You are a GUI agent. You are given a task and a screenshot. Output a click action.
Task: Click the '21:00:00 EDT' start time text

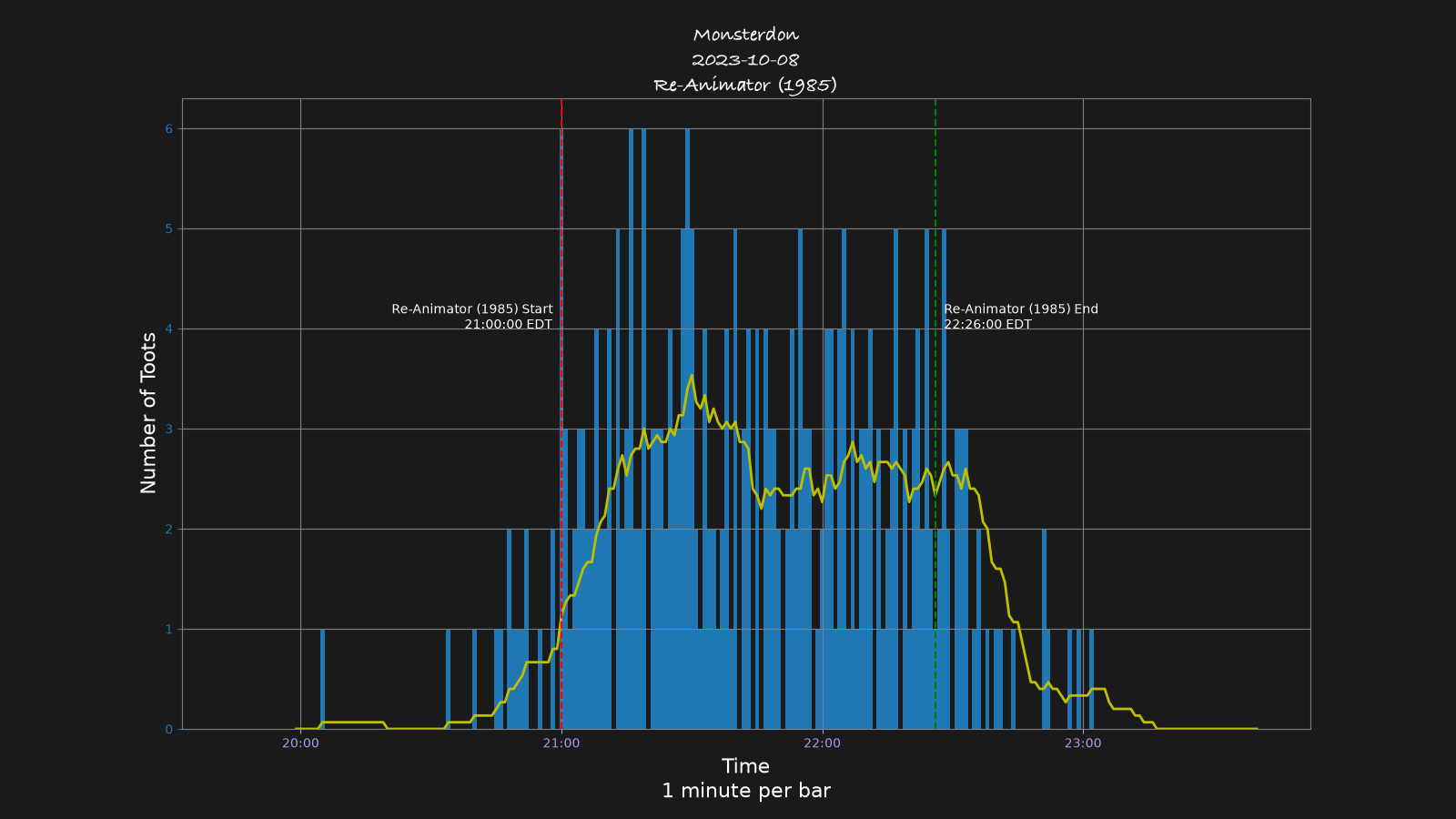pos(509,325)
